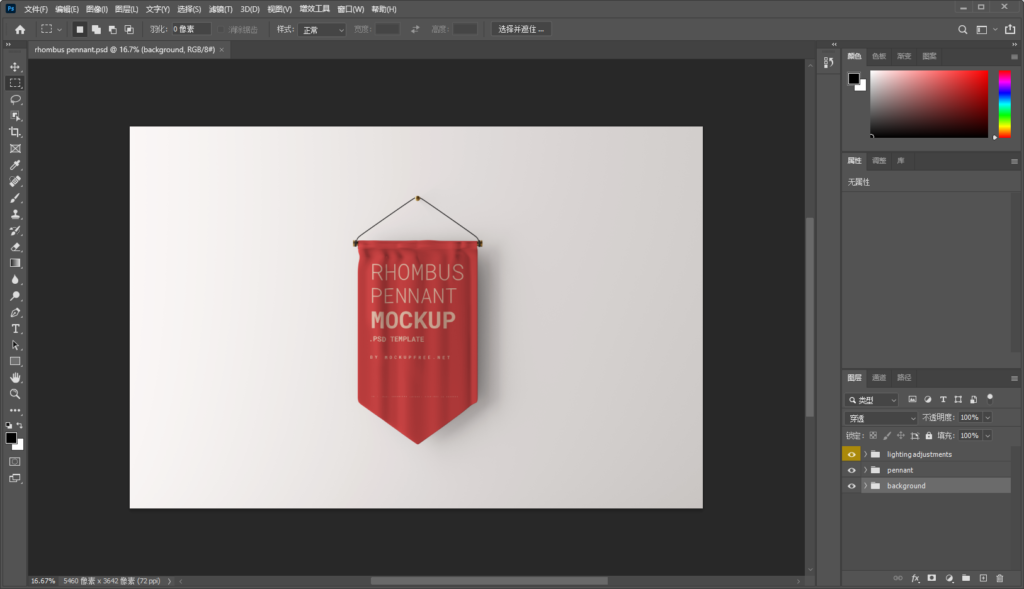
Task: Open the marquee tool preset dropdown
Action: (x=51, y=29)
